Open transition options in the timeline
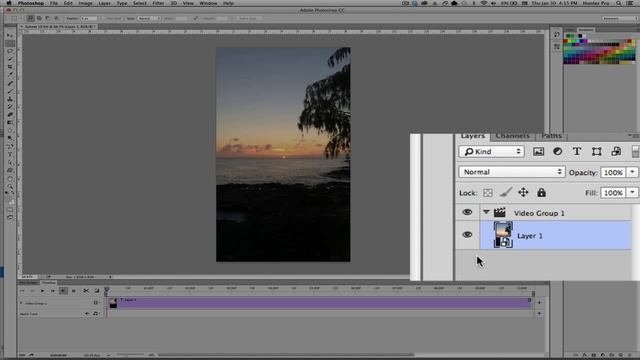This screenshot has height=360, width=640. coord(97,291)
